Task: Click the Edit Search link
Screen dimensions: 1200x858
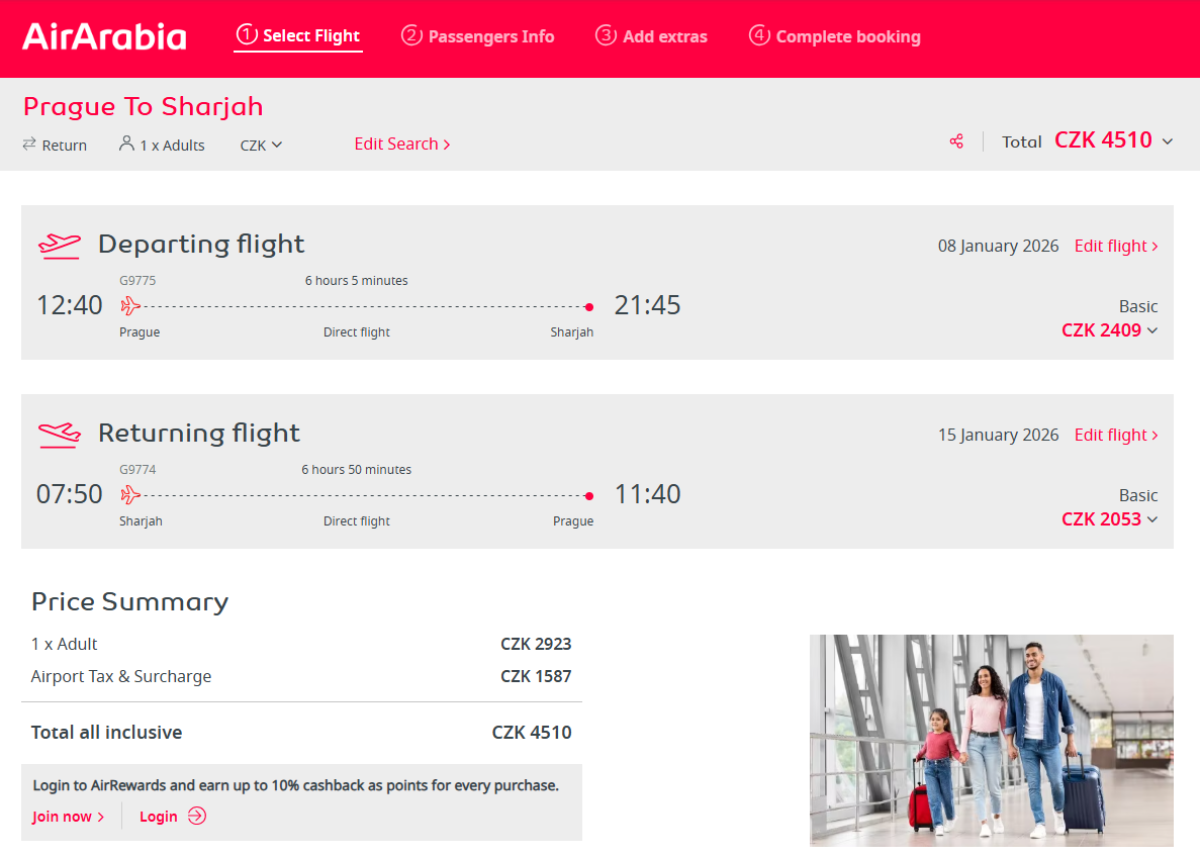Action: pyautogui.click(x=402, y=144)
